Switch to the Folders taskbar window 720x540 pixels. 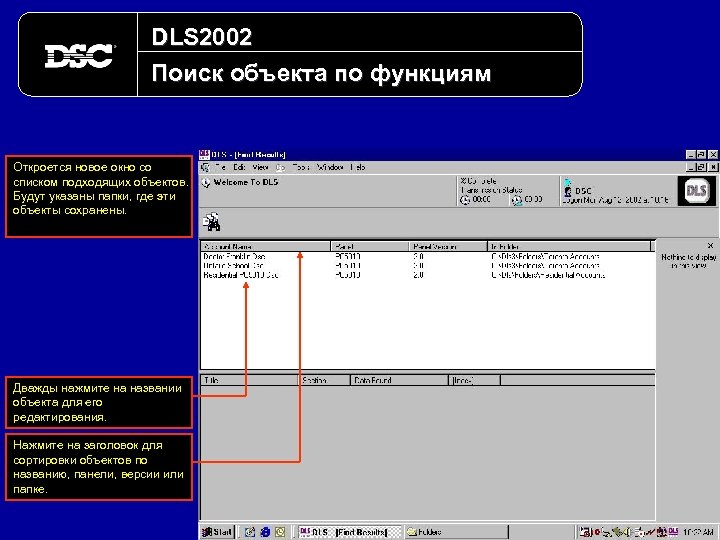tap(456, 532)
